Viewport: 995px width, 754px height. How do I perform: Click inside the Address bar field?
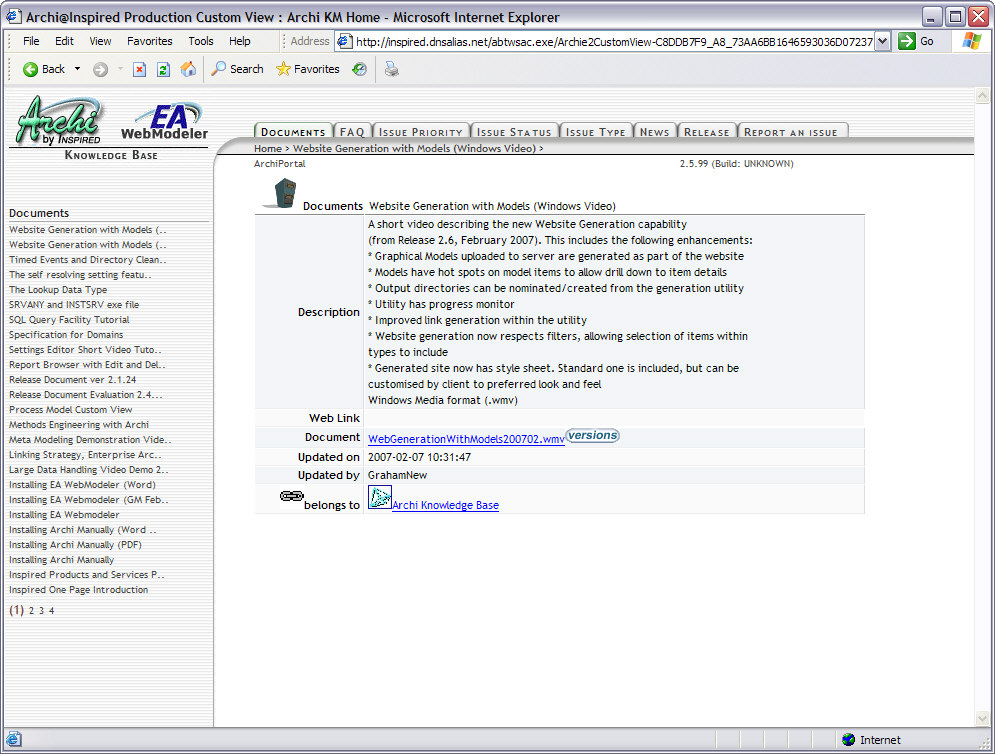click(600, 41)
